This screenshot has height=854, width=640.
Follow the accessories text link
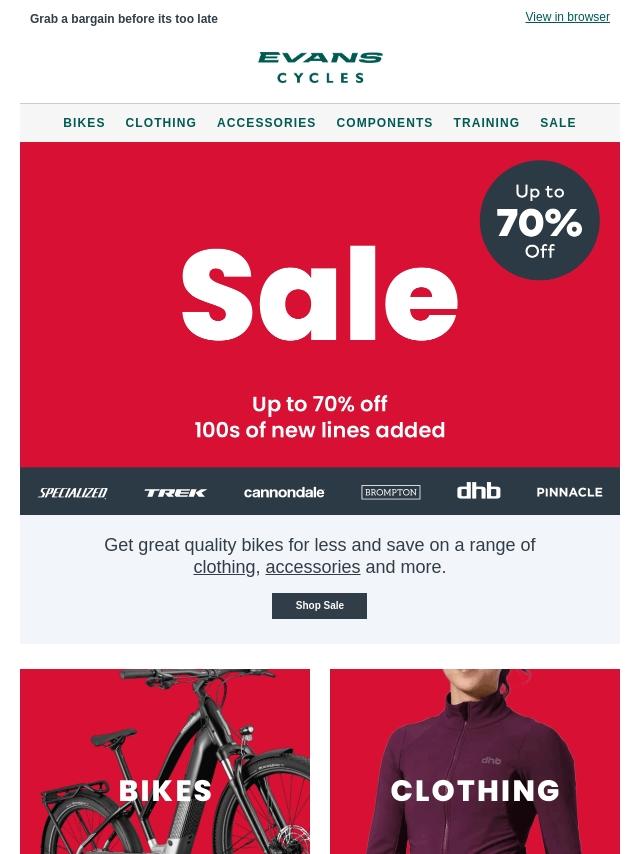[x=313, y=567]
